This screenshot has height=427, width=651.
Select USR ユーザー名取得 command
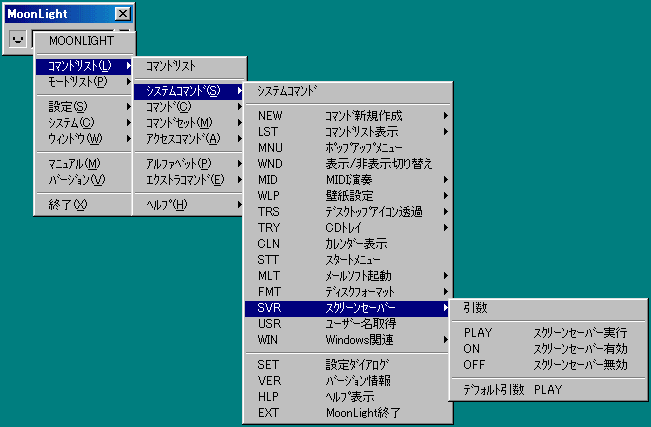[348, 324]
